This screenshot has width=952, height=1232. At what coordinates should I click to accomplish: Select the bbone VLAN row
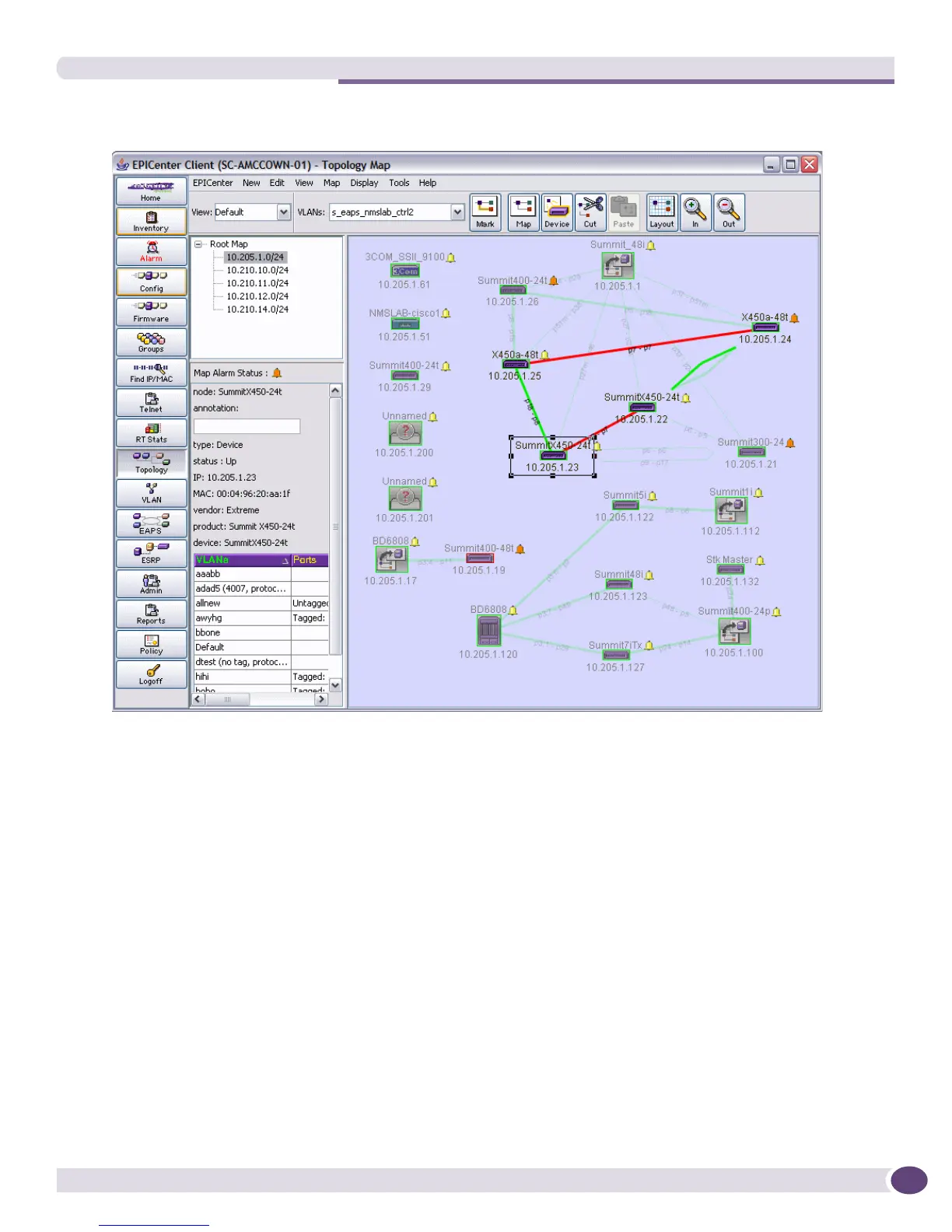click(261, 633)
